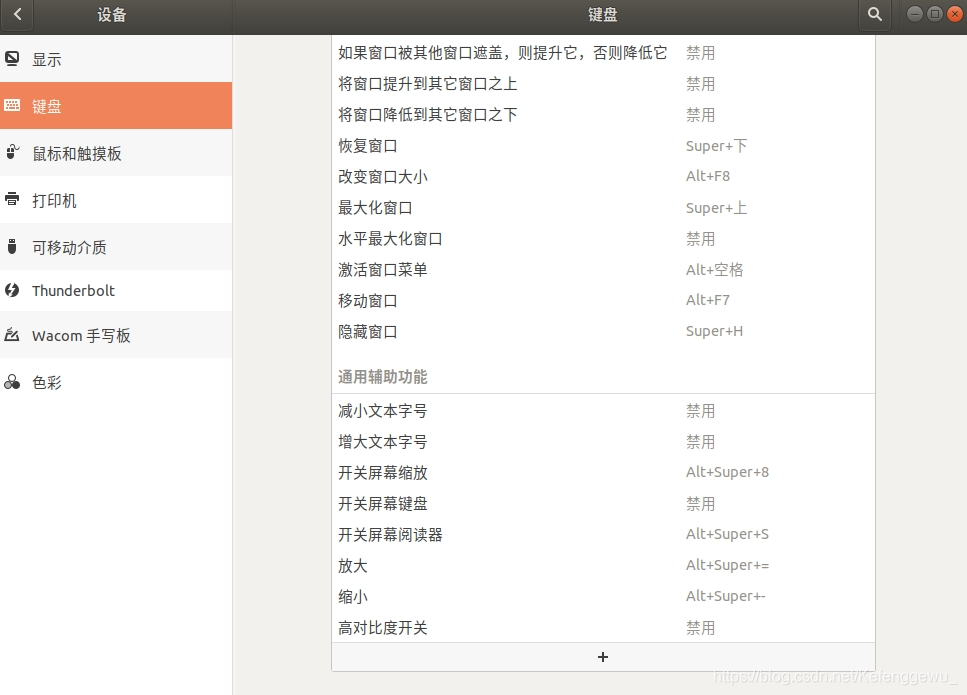The height and width of the screenshot is (695, 967).
Task: Select the 移动窗口 shortcut row
Action: 603,300
